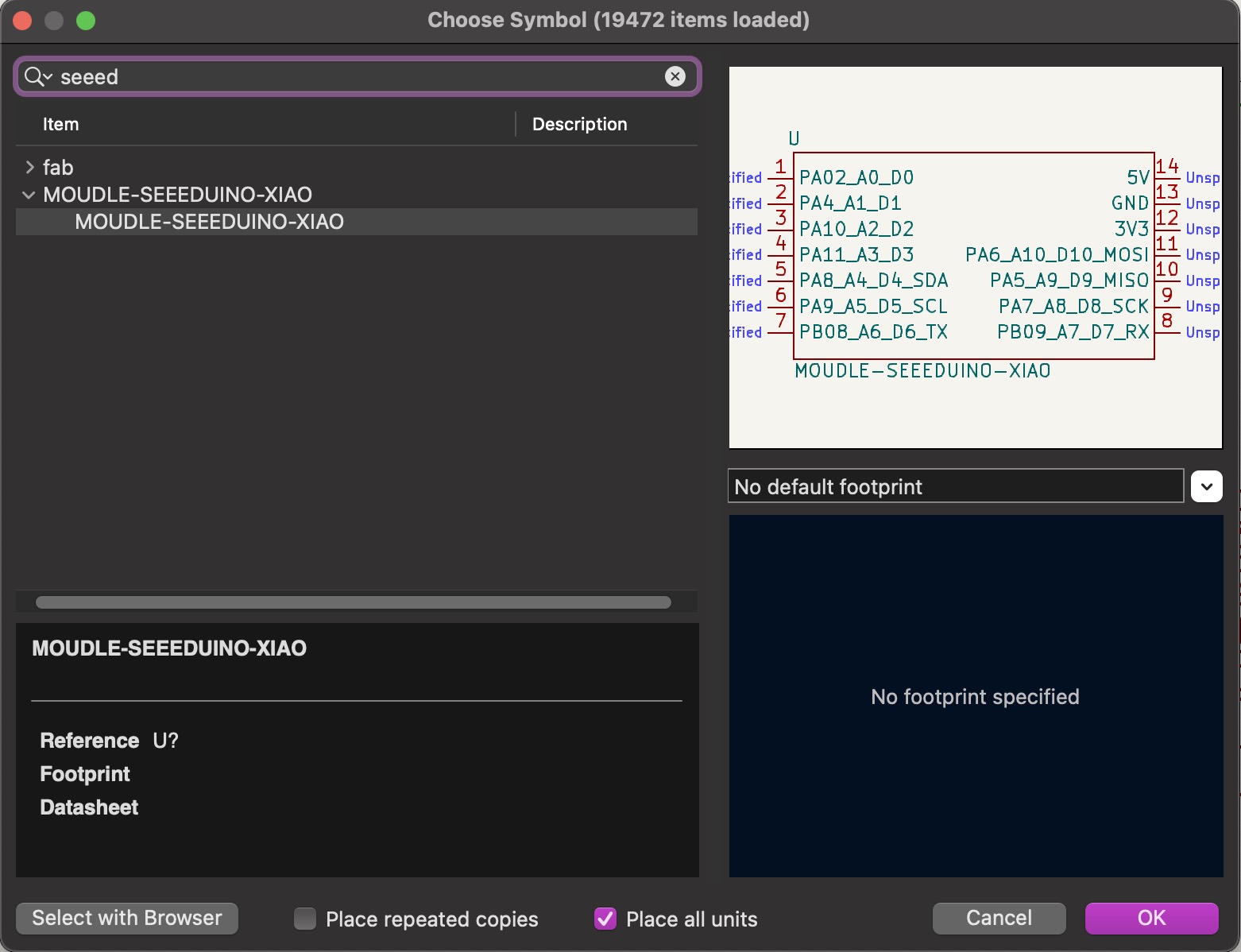Click the GND pin label in preview
Screen dimensions: 1241x952
pos(1130,203)
